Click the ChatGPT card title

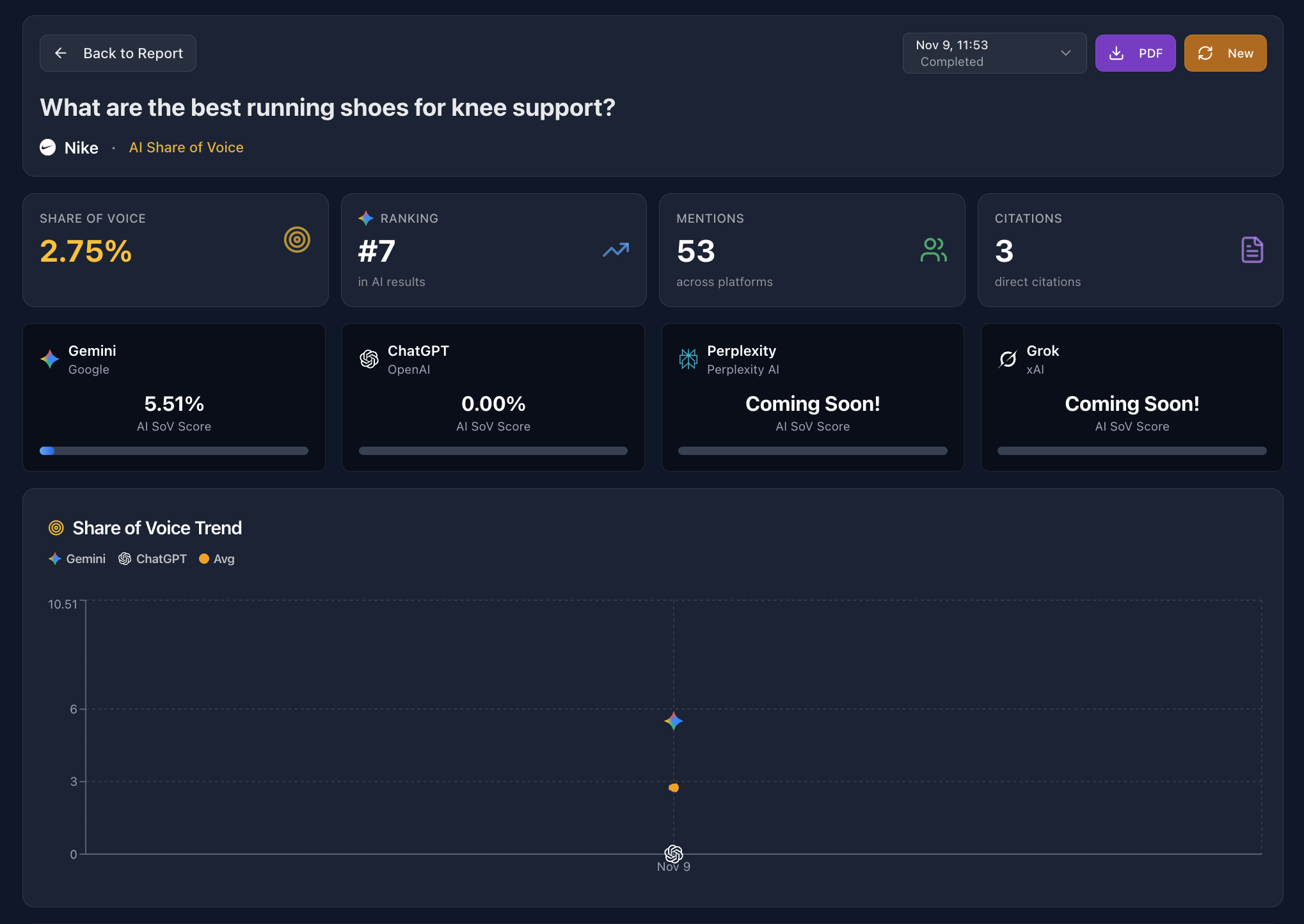[x=418, y=351]
